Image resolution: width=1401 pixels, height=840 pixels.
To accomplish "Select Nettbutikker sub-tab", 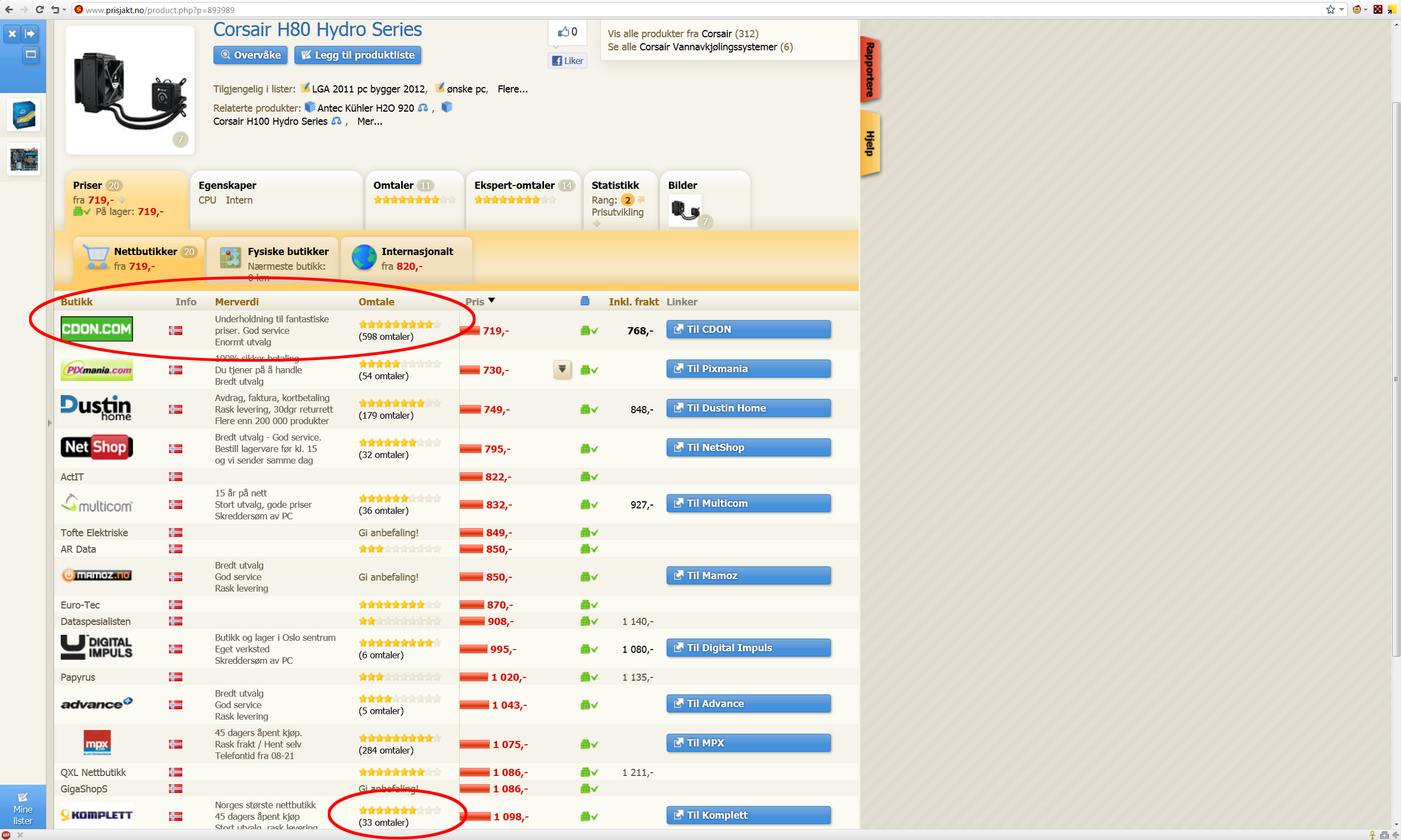I will 138,259.
